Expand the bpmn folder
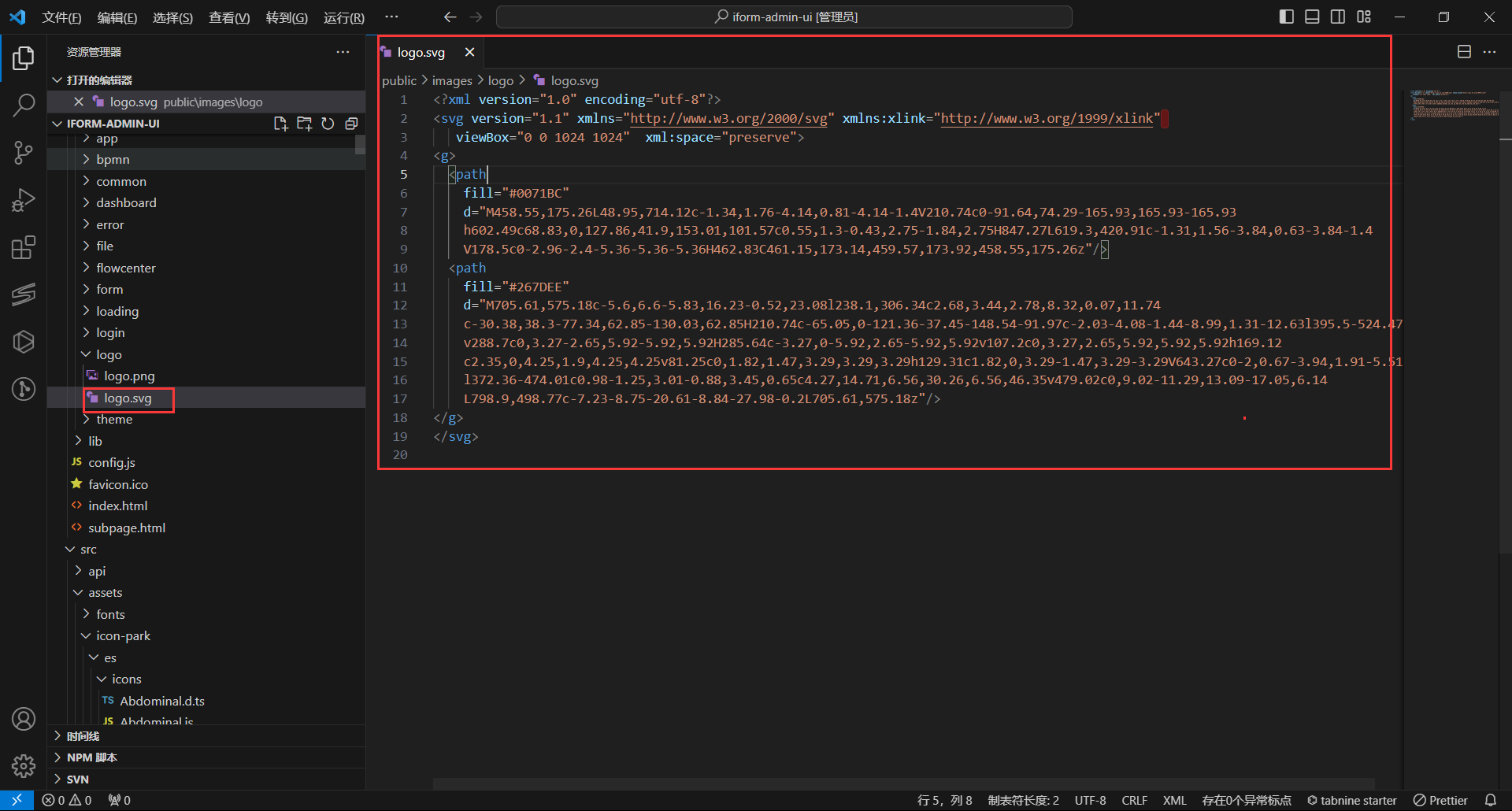This screenshot has width=1512, height=811. tap(113, 160)
